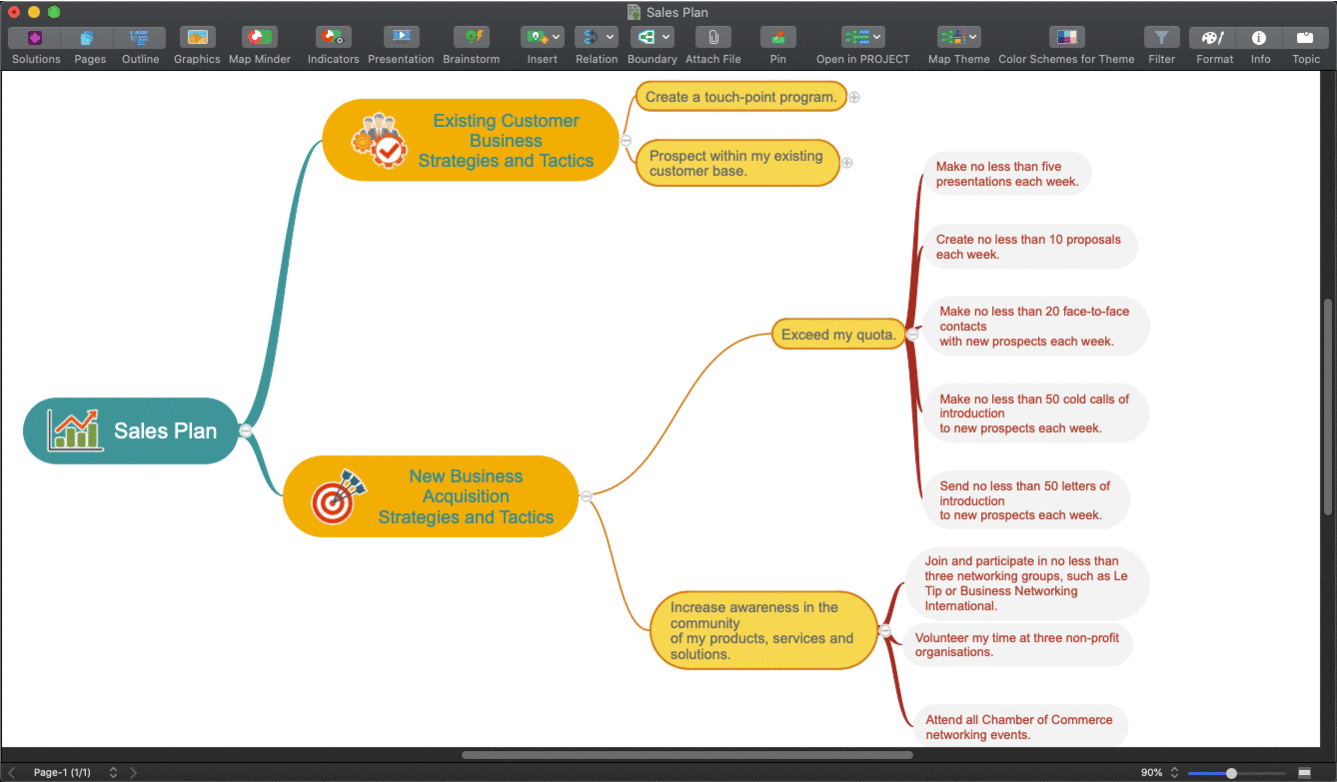Select 'New Business Acquisition Strategies and Tactics' topic
The width and height of the screenshot is (1337, 782).
click(431, 496)
